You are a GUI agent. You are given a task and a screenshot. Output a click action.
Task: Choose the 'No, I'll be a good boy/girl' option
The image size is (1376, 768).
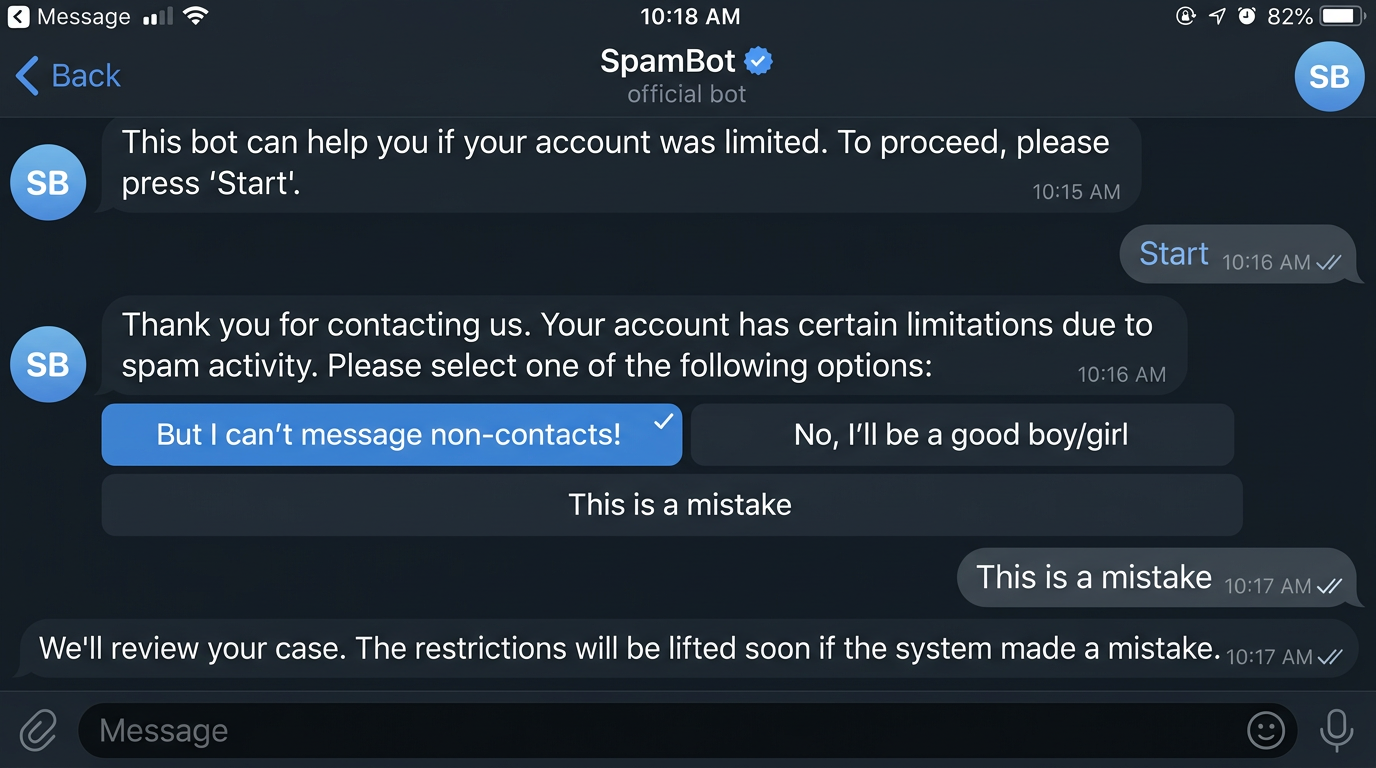[961, 434]
